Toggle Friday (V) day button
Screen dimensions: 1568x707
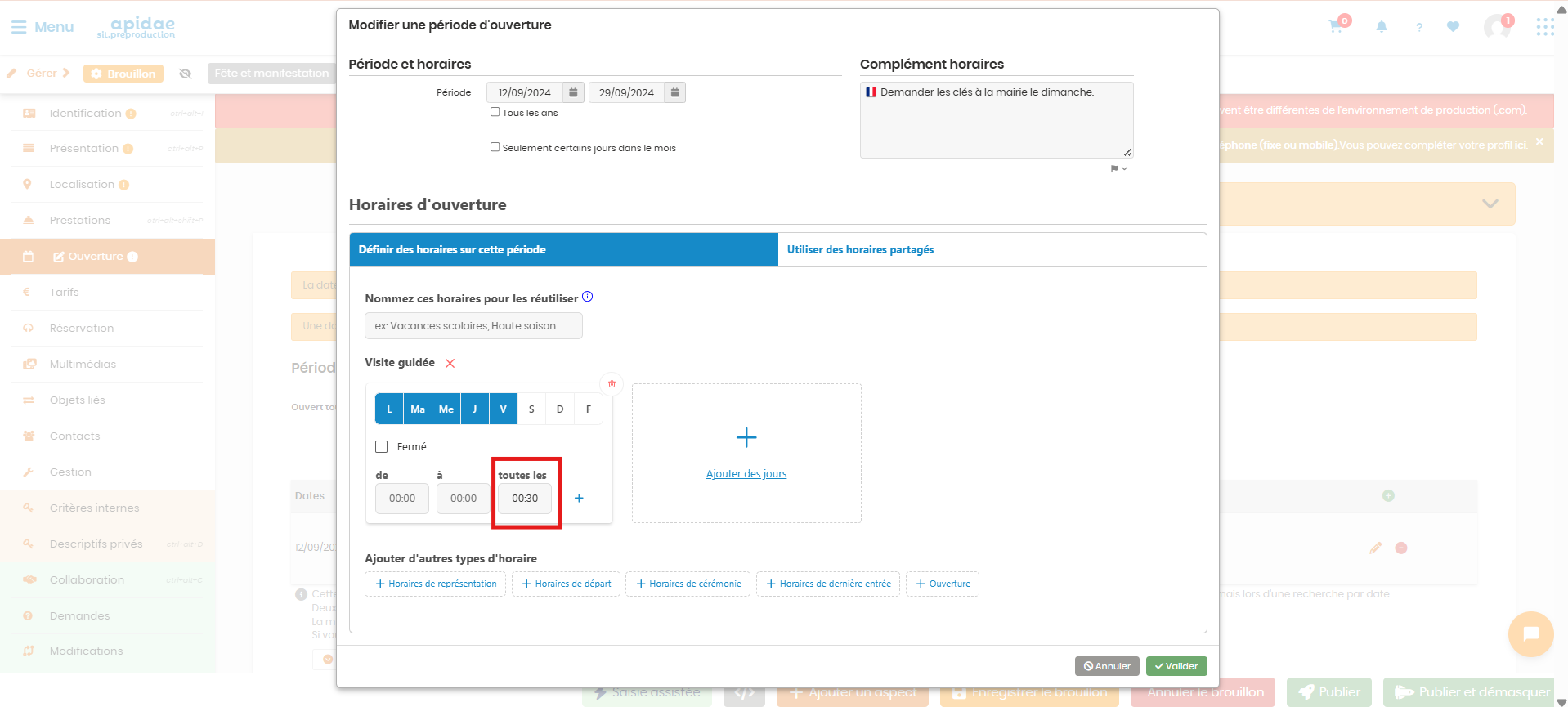[x=503, y=409]
